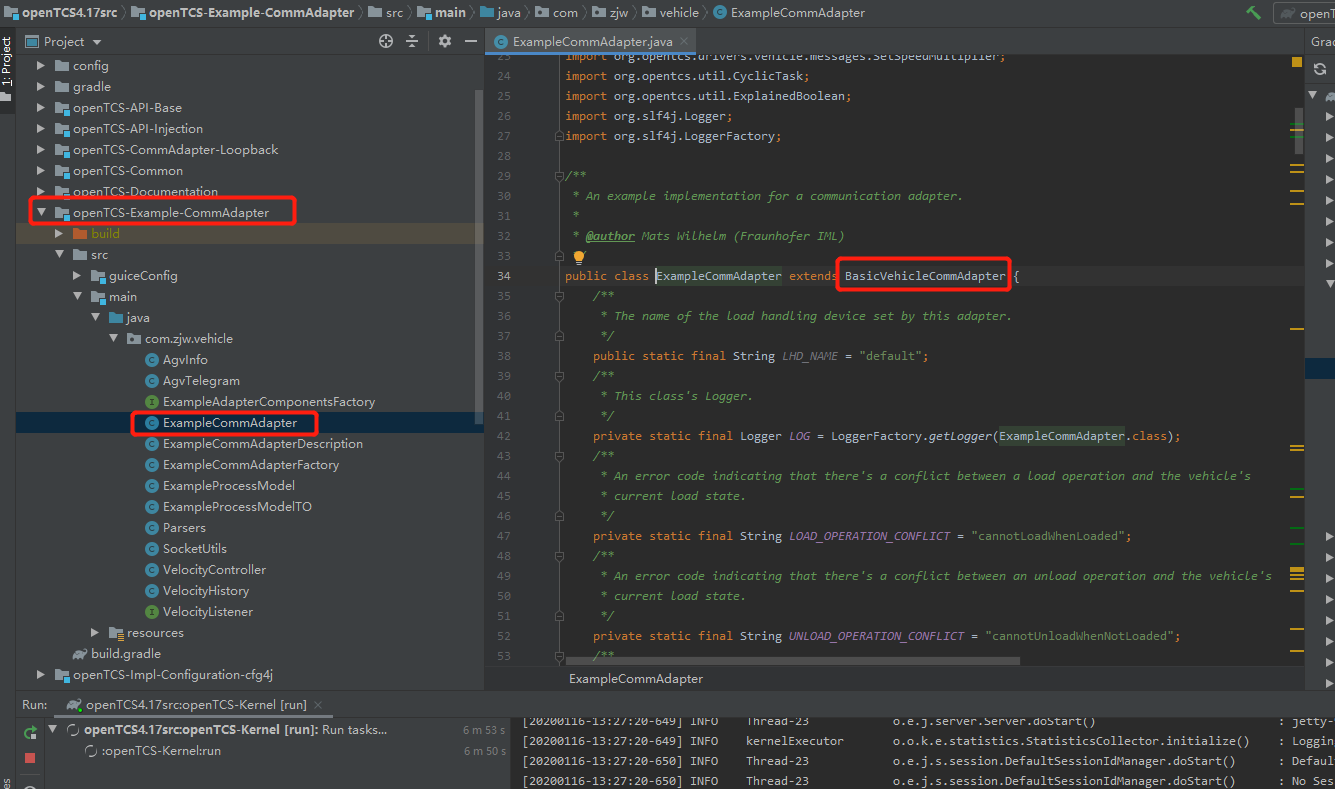Viewport: 1335px width, 789px height.
Task: Expand openTCS-Impl-Configuration-cfg4j module
Action: point(41,674)
